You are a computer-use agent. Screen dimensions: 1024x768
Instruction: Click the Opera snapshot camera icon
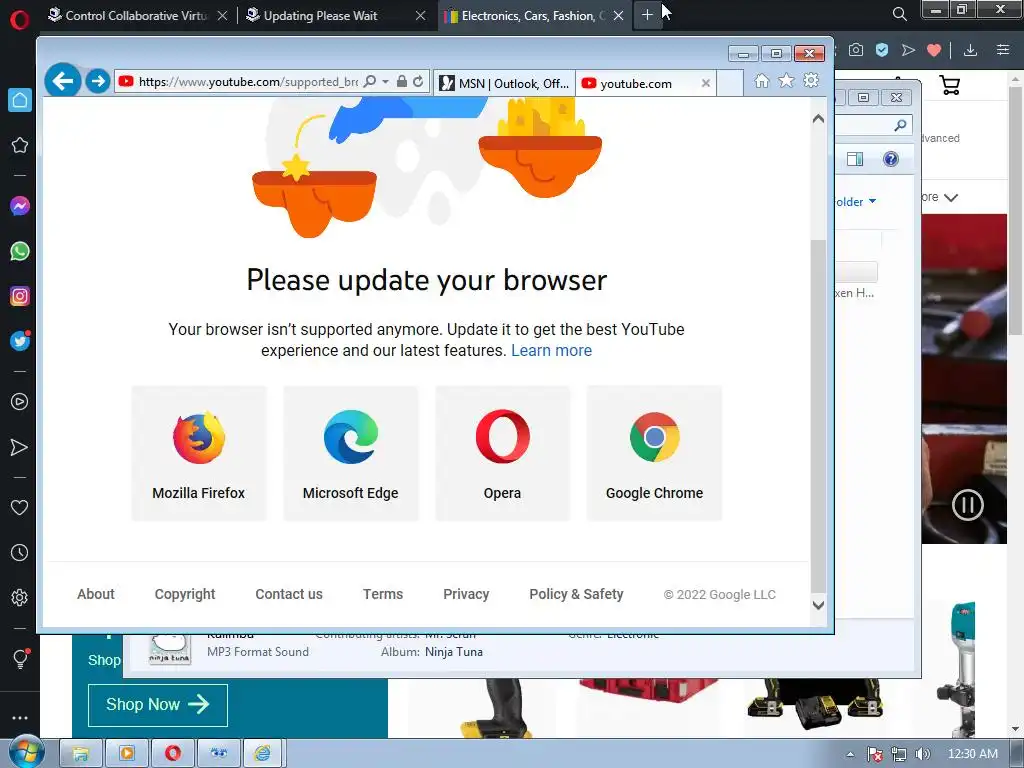coord(856,50)
